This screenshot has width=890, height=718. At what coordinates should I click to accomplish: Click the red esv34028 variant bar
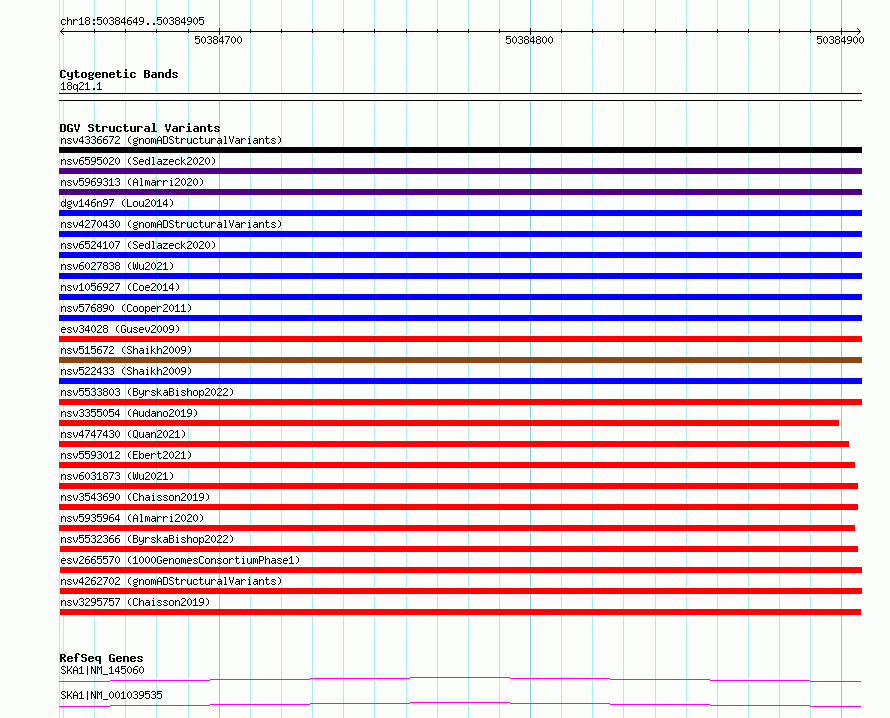coord(460,339)
